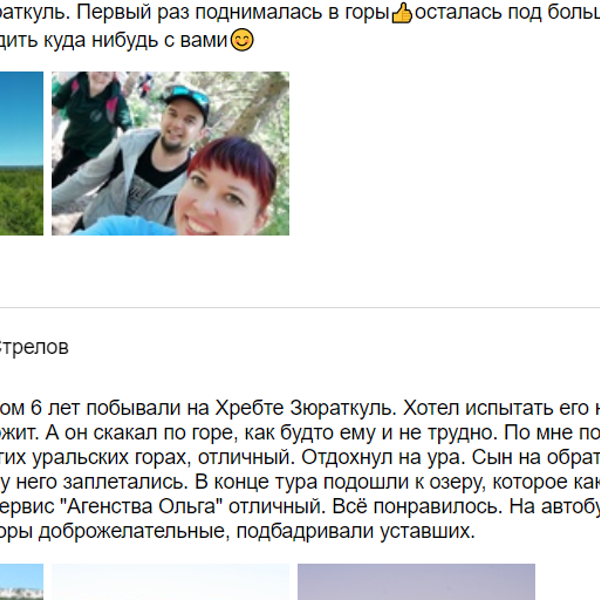This screenshot has height=600, width=600.
Task: Open the pale white photo at bottom
Action: click(x=170, y=582)
